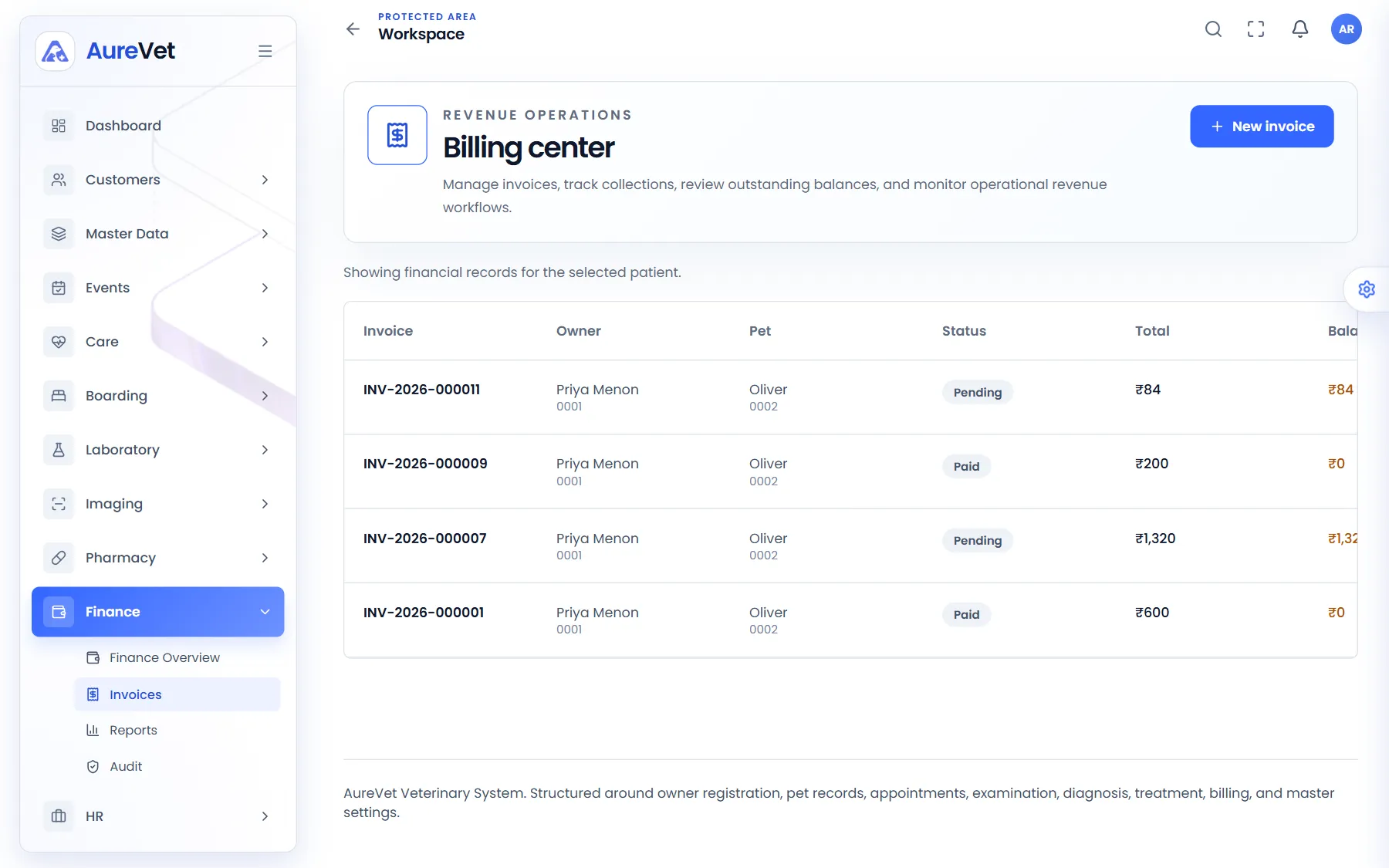The width and height of the screenshot is (1389, 868).
Task: Click the Events calendar icon
Action: (x=59, y=288)
